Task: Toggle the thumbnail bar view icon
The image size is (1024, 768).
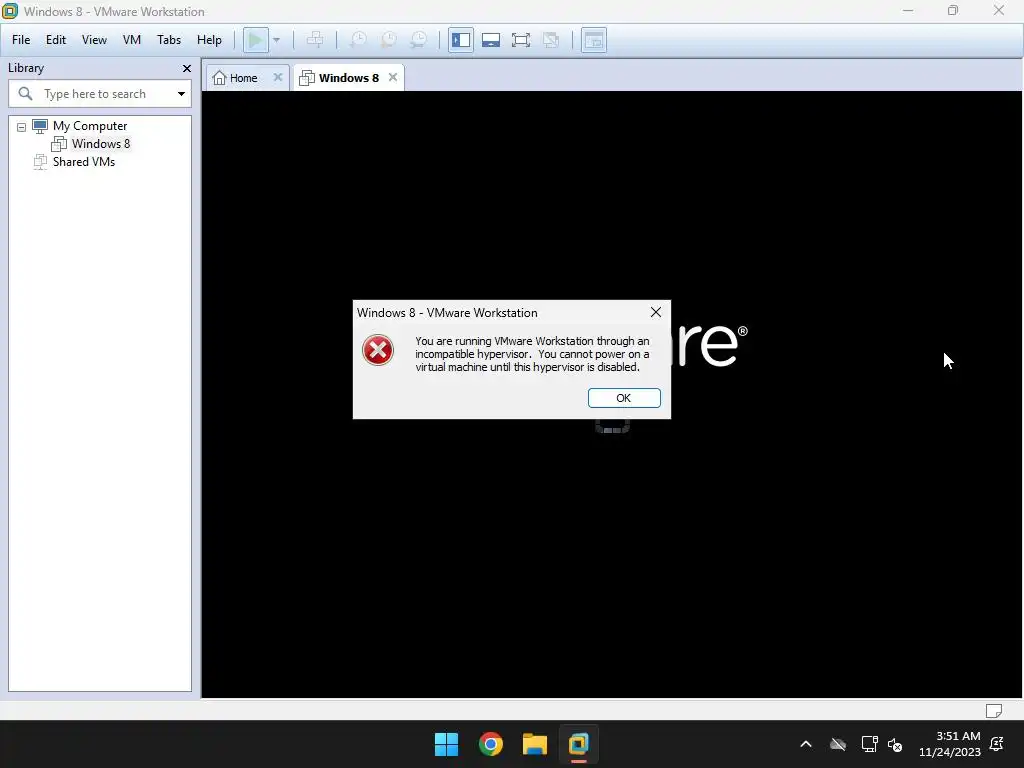Action: pyautogui.click(x=491, y=40)
